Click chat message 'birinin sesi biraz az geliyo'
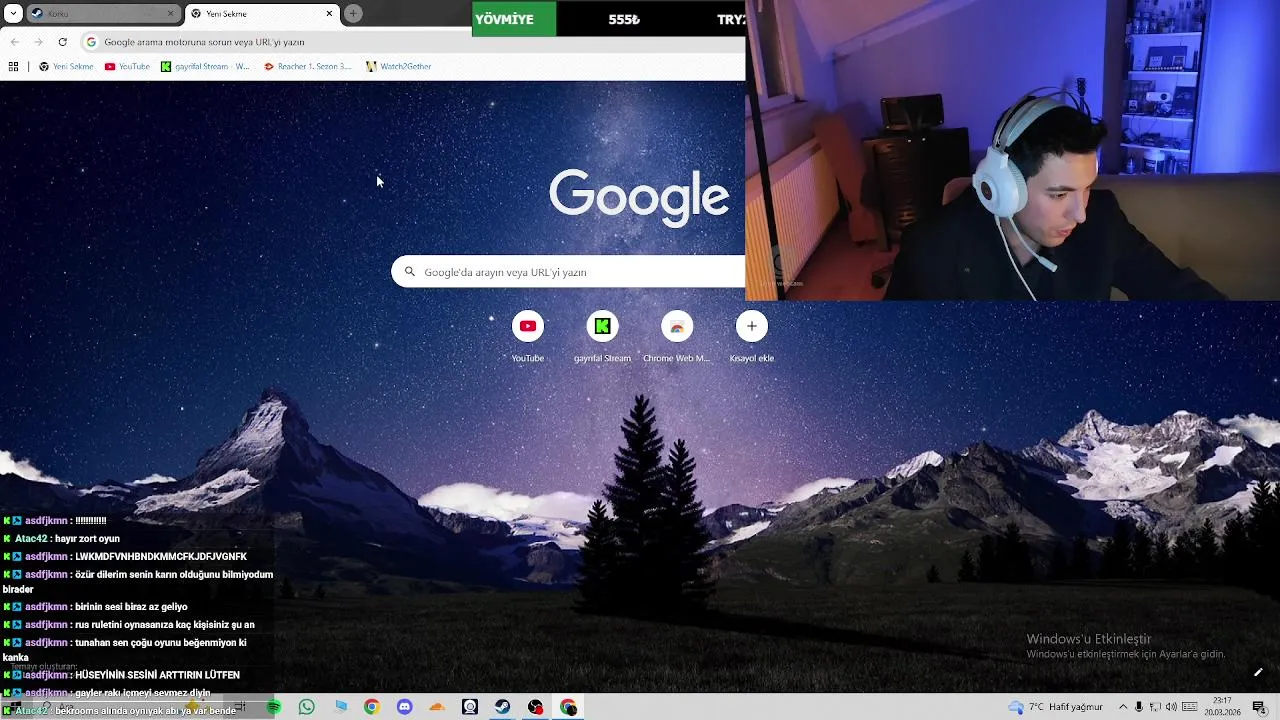 [131, 607]
